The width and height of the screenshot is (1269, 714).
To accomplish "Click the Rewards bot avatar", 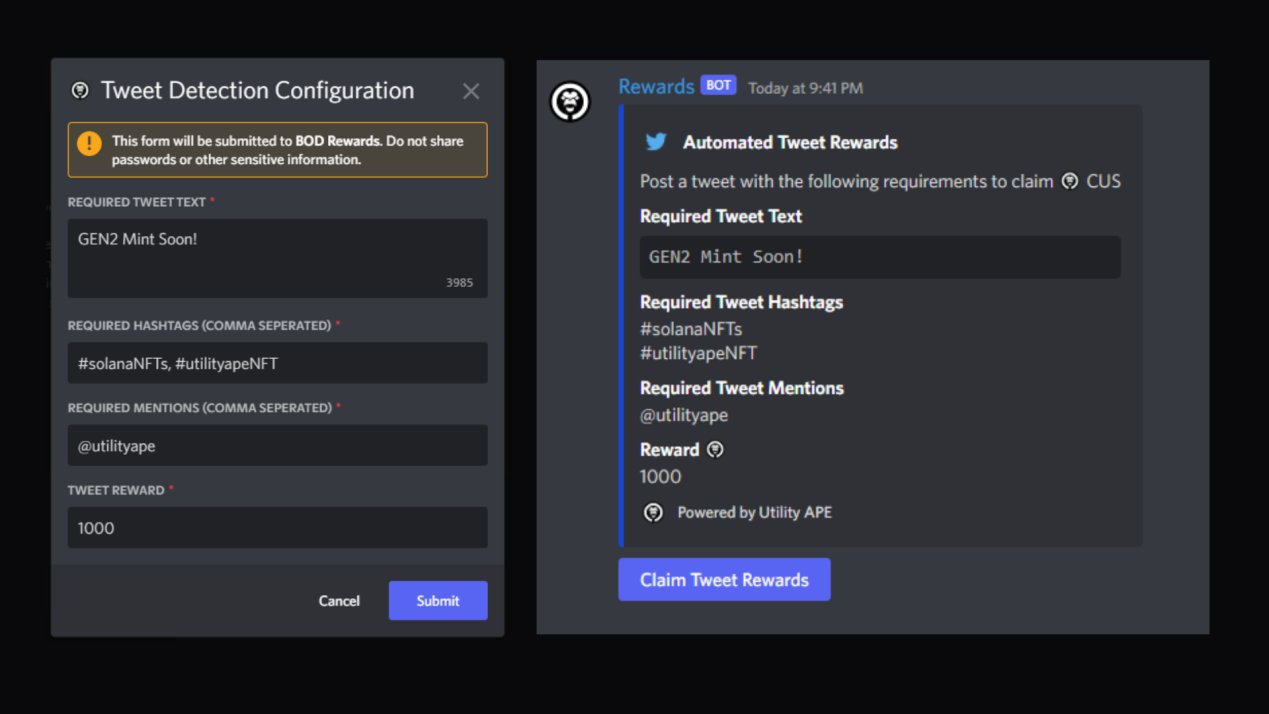I will (570, 102).
